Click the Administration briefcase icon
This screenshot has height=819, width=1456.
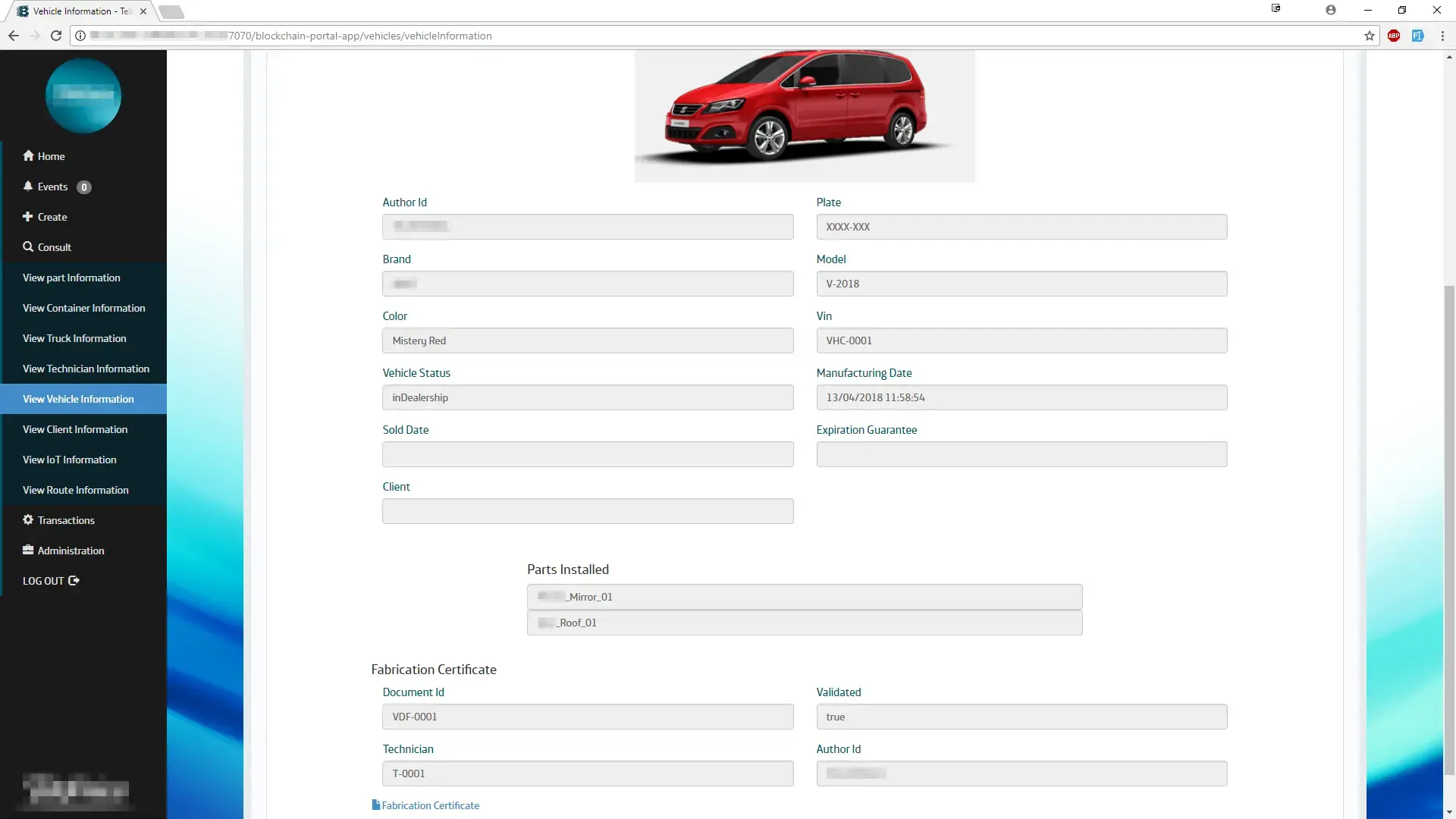coord(28,550)
